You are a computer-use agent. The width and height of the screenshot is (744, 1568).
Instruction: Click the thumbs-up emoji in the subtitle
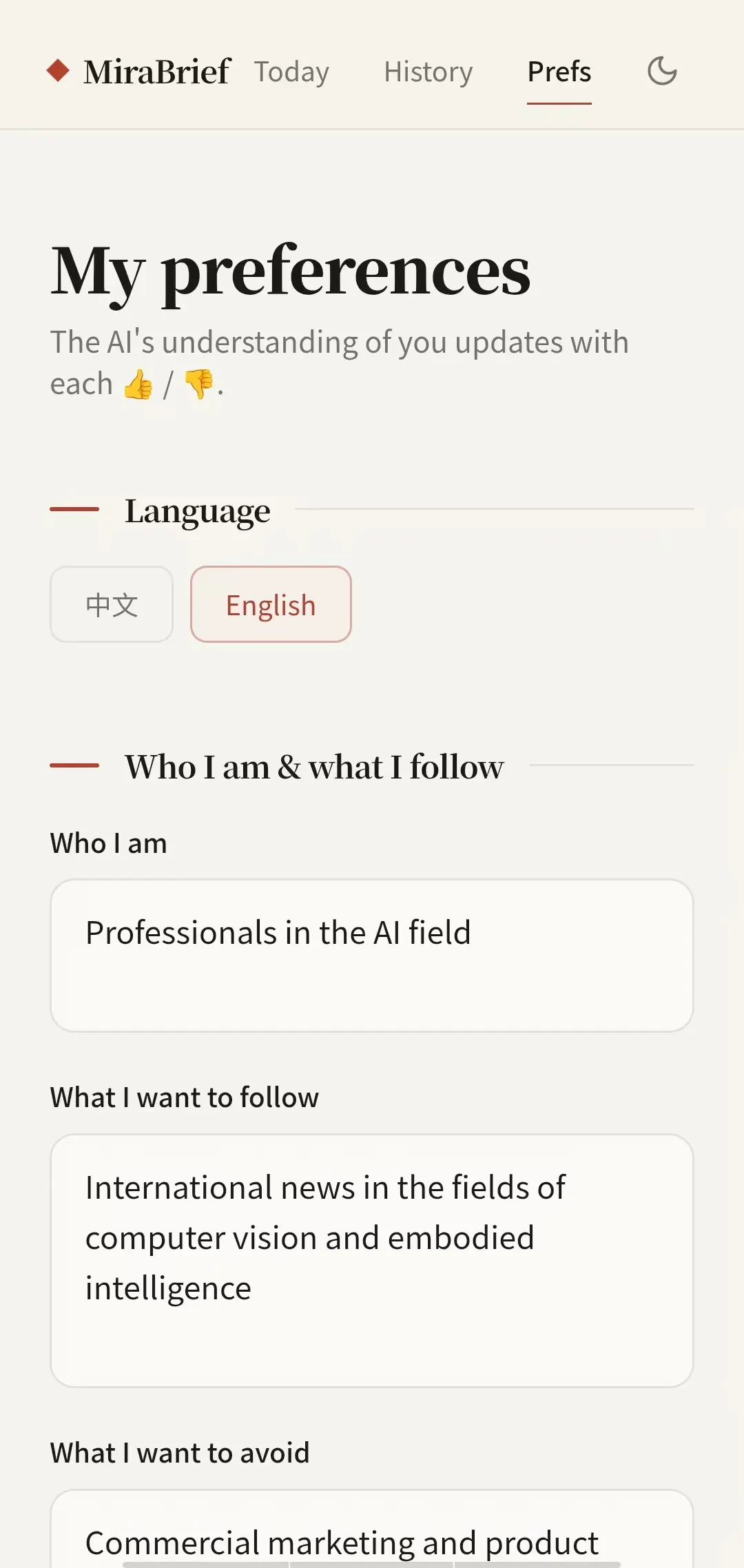click(138, 384)
